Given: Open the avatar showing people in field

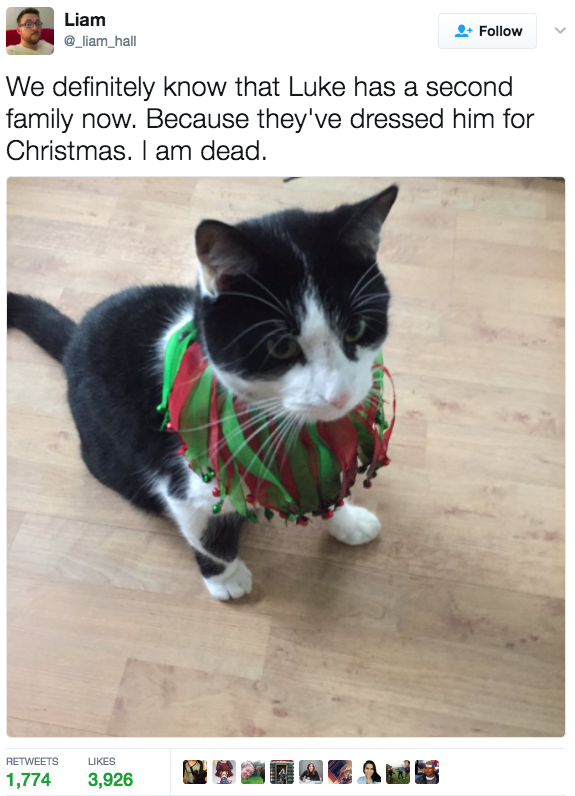Looking at the screenshot, I should (398, 772).
